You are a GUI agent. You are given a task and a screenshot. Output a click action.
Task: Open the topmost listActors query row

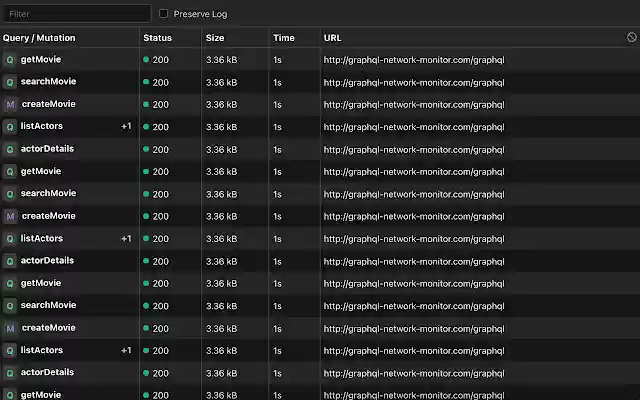[320, 127]
